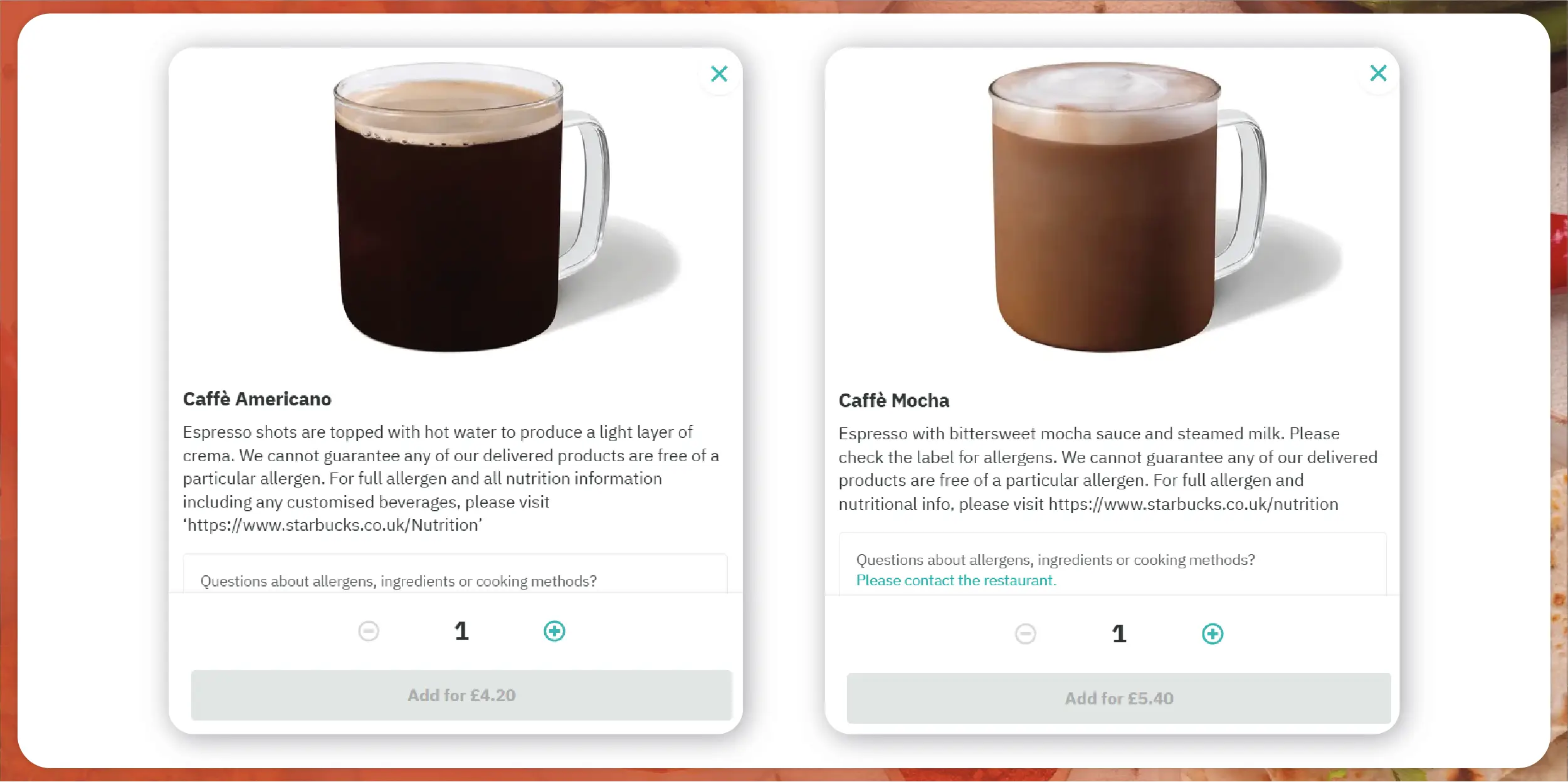Select the Caffè Mocha title

pos(894,400)
